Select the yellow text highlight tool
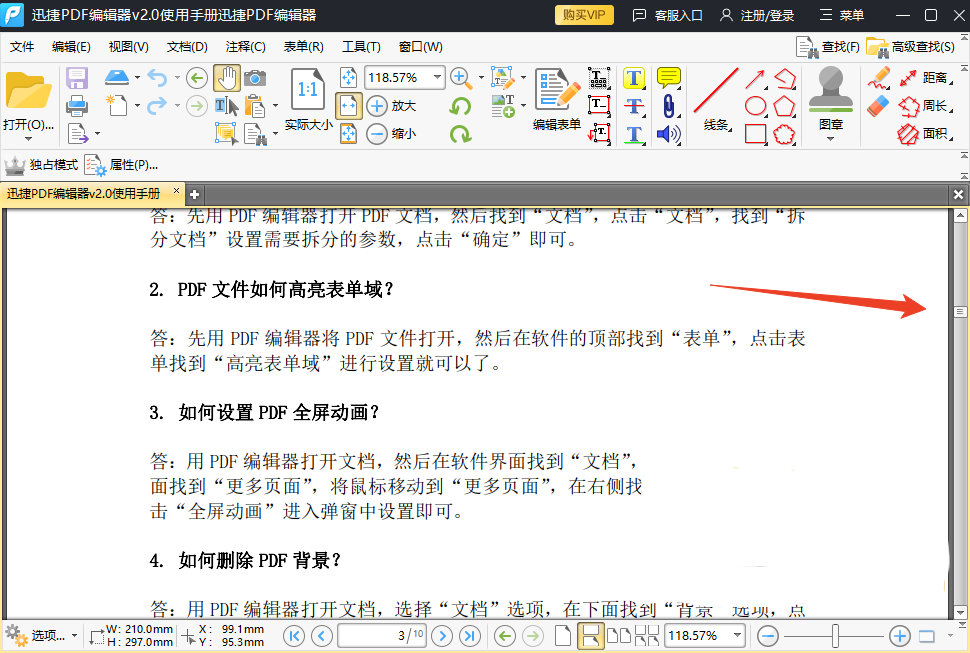The width and height of the screenshot is (970, 653). pos(633,78)
